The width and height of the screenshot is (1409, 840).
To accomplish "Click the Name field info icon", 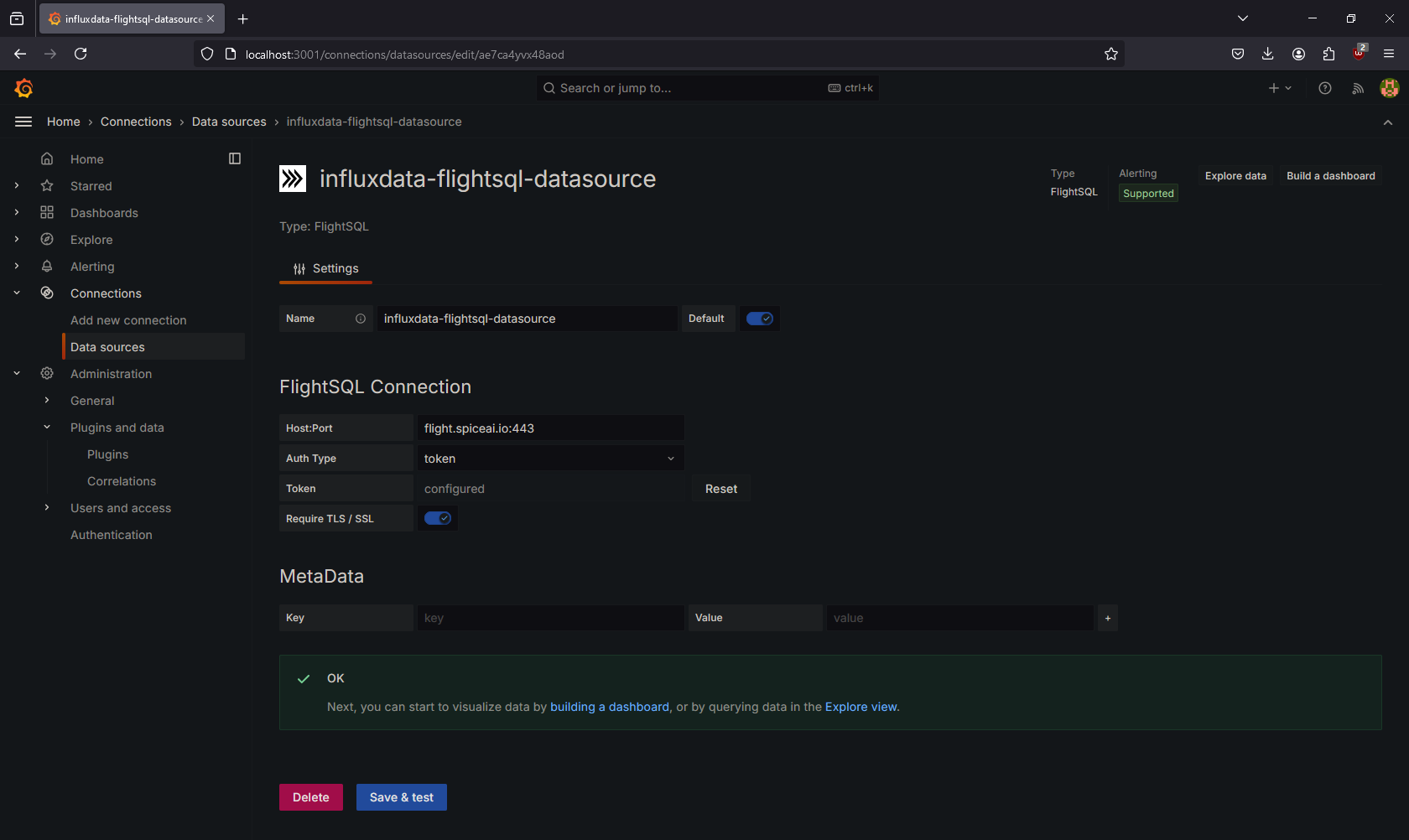I will 361,319.
